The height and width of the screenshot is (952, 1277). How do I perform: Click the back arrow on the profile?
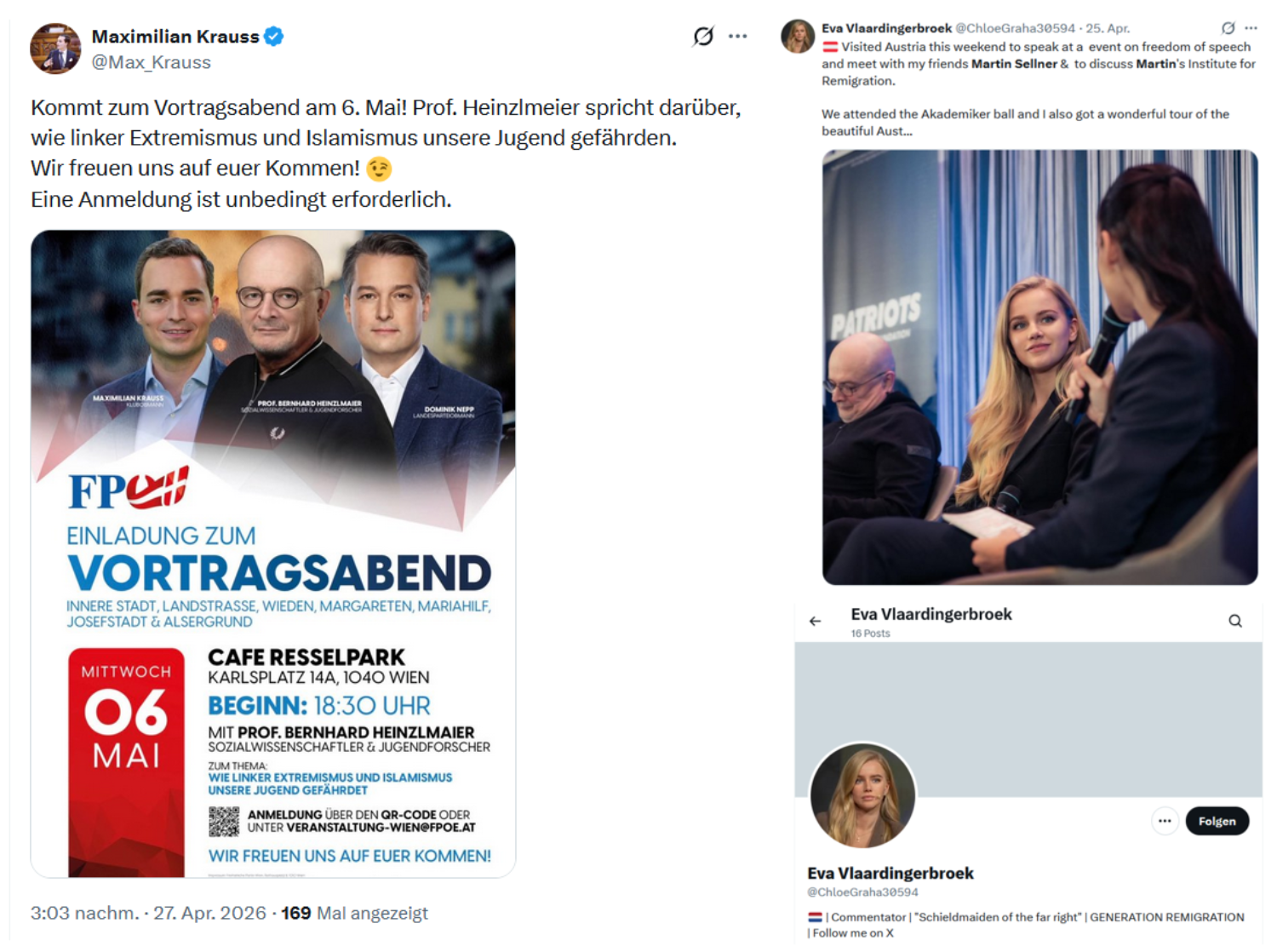815,622
